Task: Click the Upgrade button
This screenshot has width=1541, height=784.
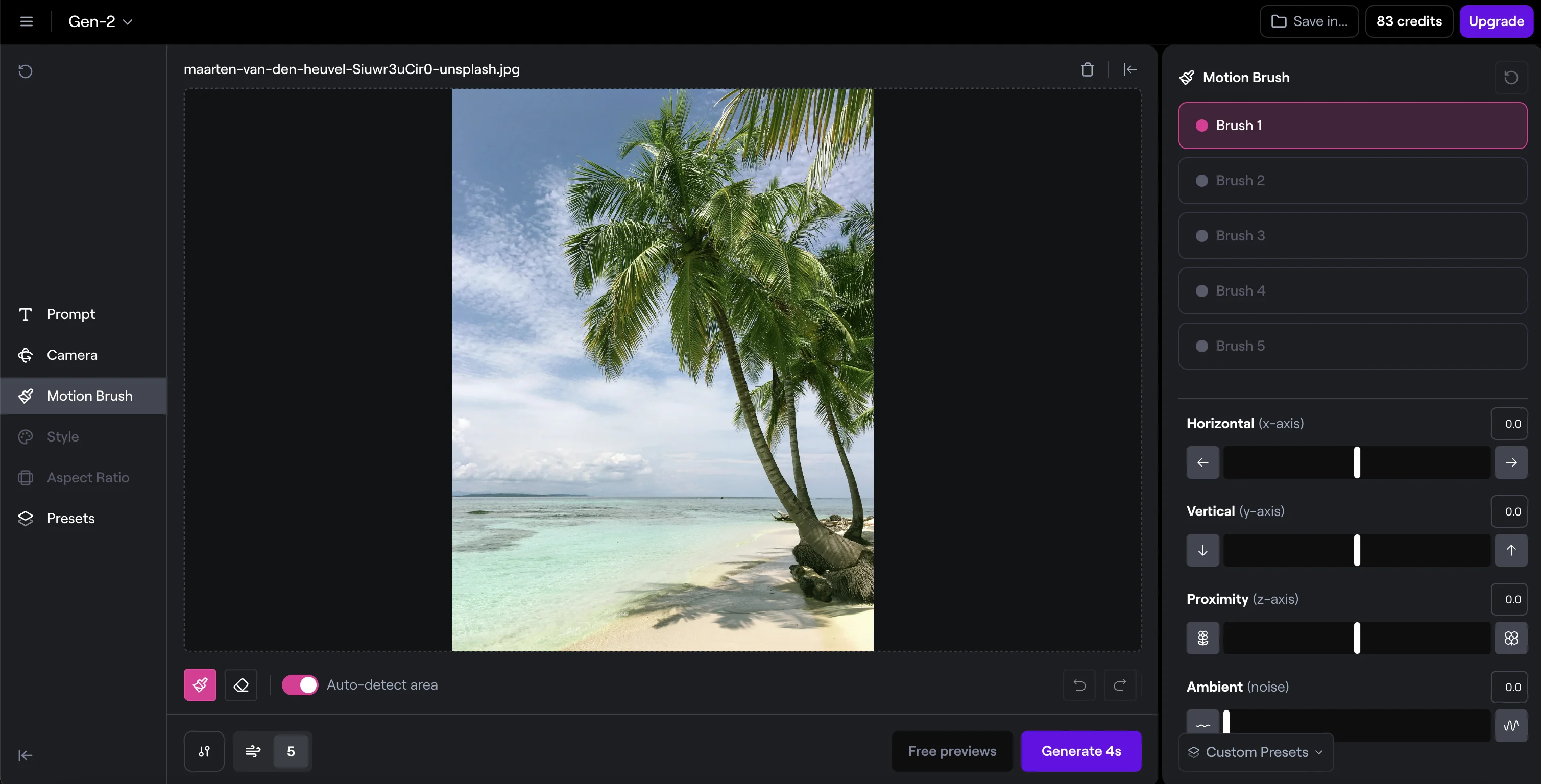Action: tap(1496, 21)
